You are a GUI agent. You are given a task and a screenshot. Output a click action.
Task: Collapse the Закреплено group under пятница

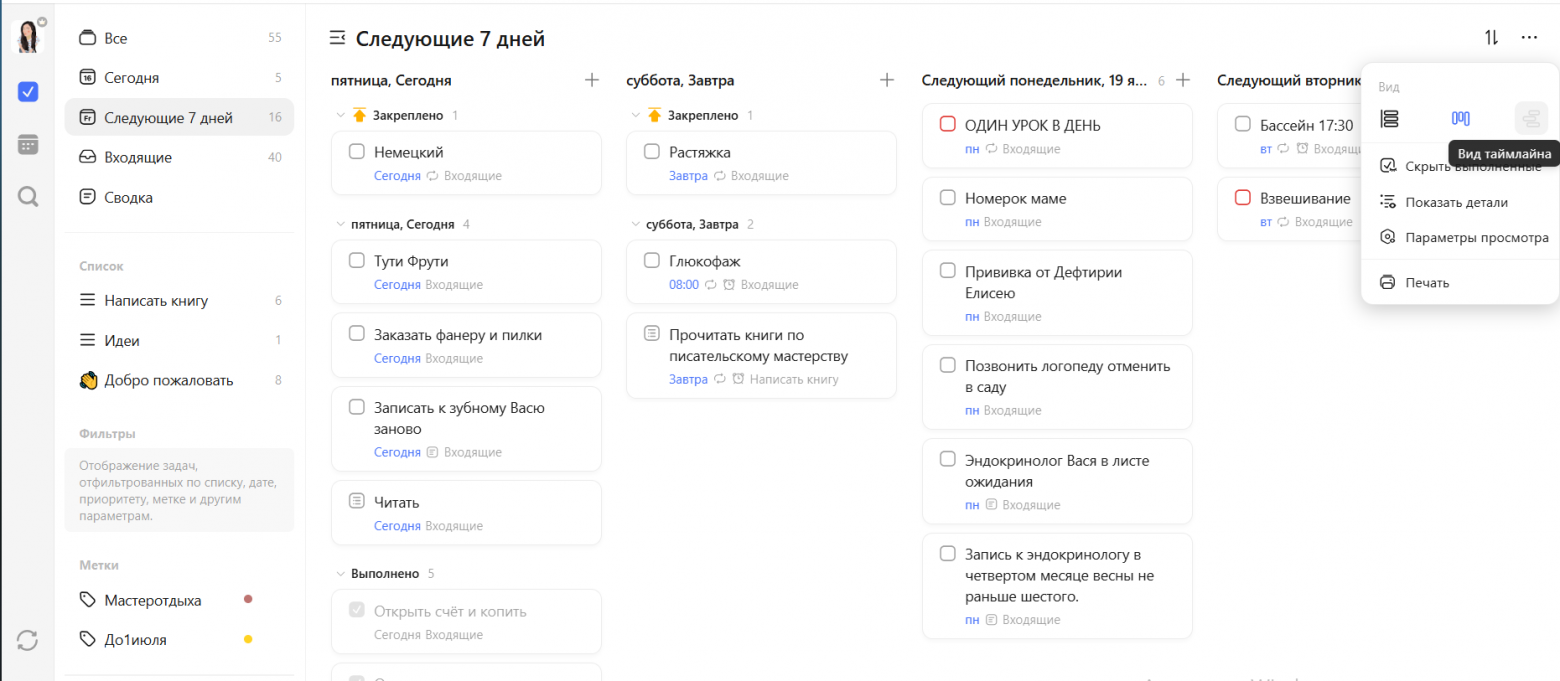pos(340,116)
